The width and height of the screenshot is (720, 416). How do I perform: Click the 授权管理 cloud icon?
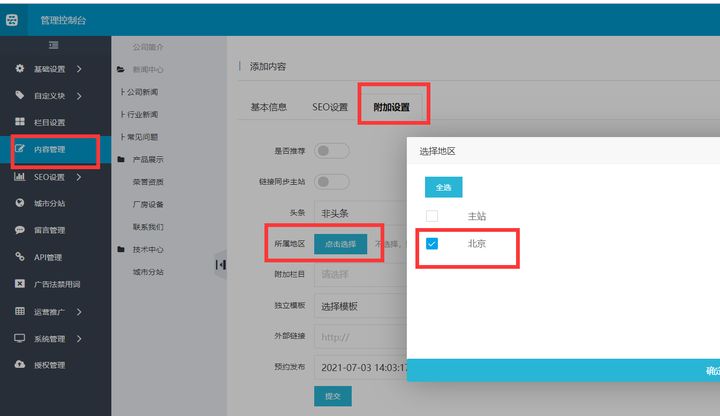[19, 365]
